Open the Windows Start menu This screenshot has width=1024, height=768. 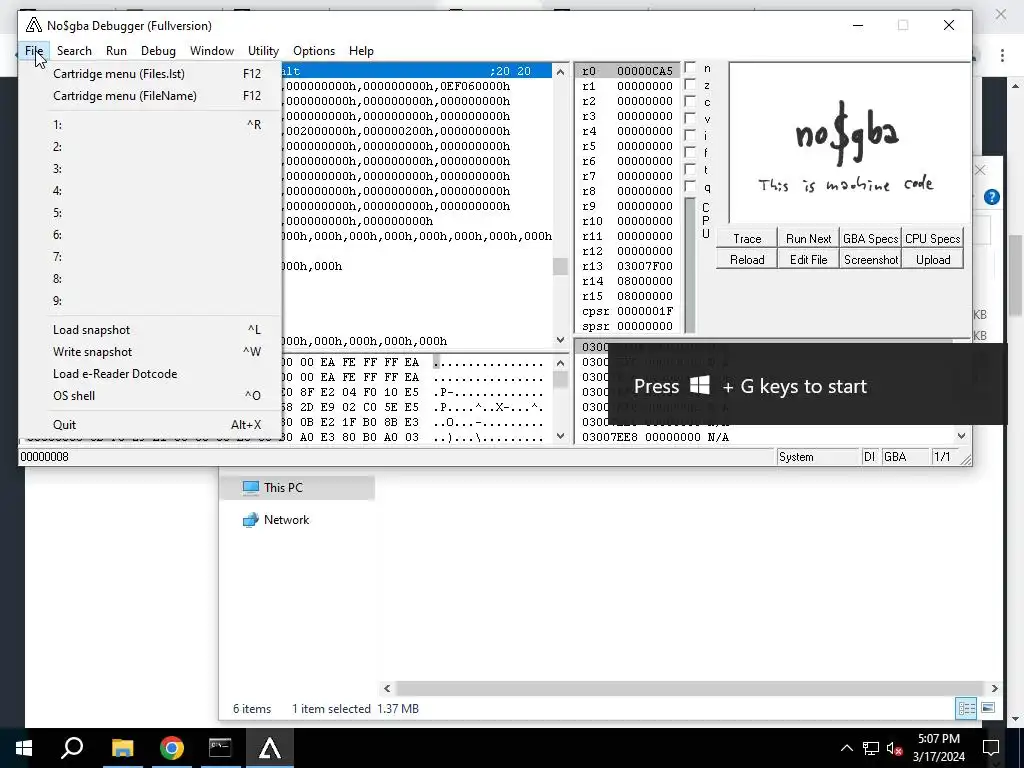[24, 748]
